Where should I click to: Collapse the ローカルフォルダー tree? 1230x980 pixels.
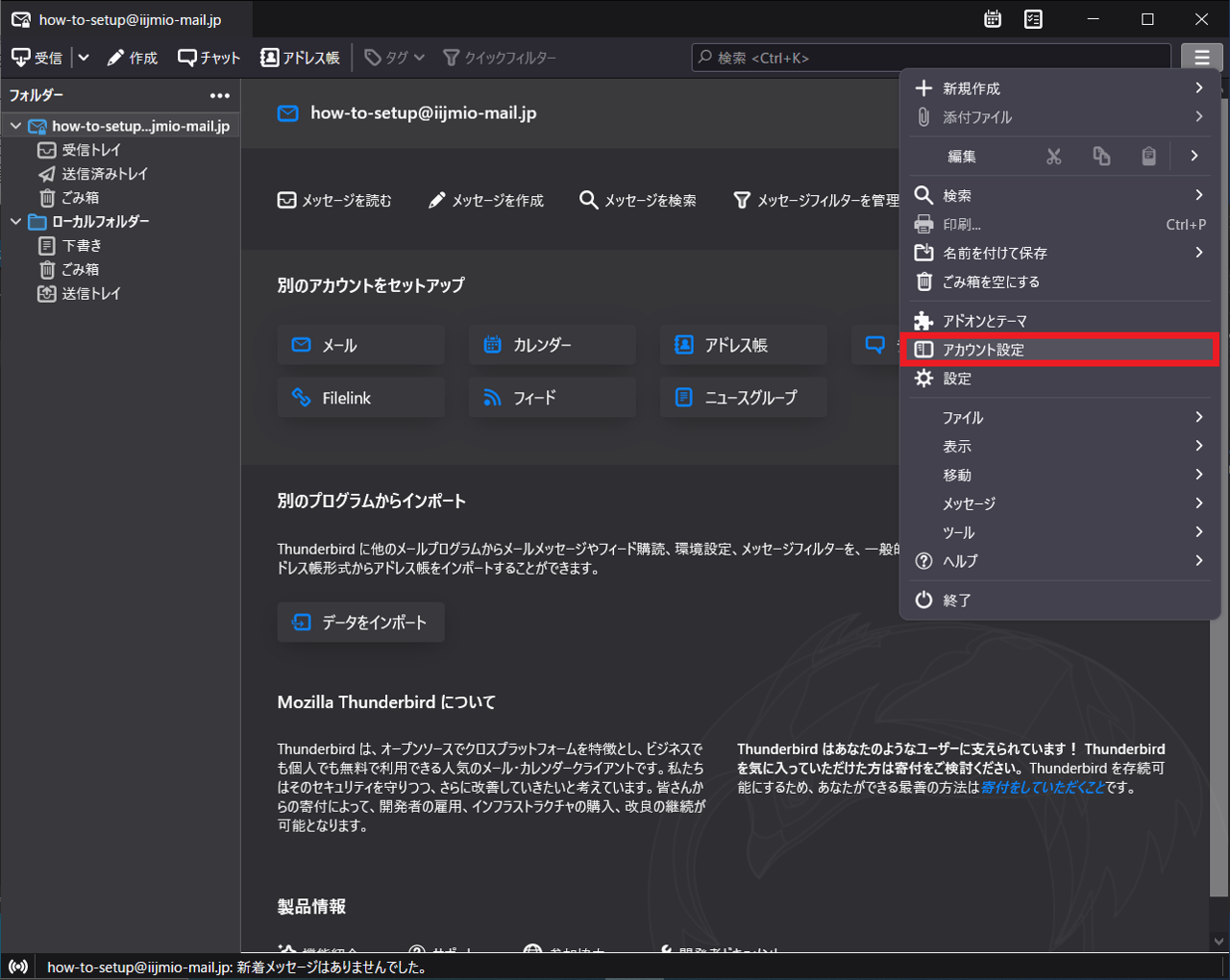click(x=15, y=221)
